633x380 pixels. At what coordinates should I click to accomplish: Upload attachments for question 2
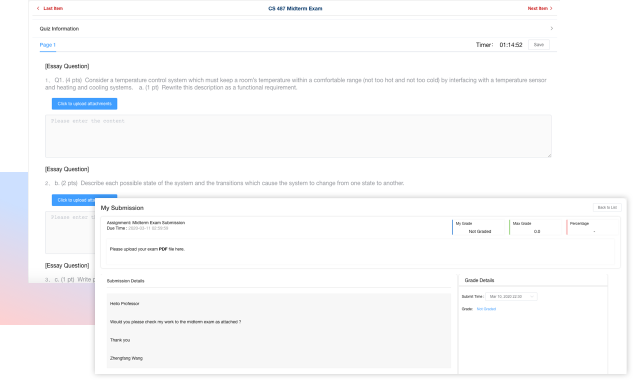tap(84, 198)
